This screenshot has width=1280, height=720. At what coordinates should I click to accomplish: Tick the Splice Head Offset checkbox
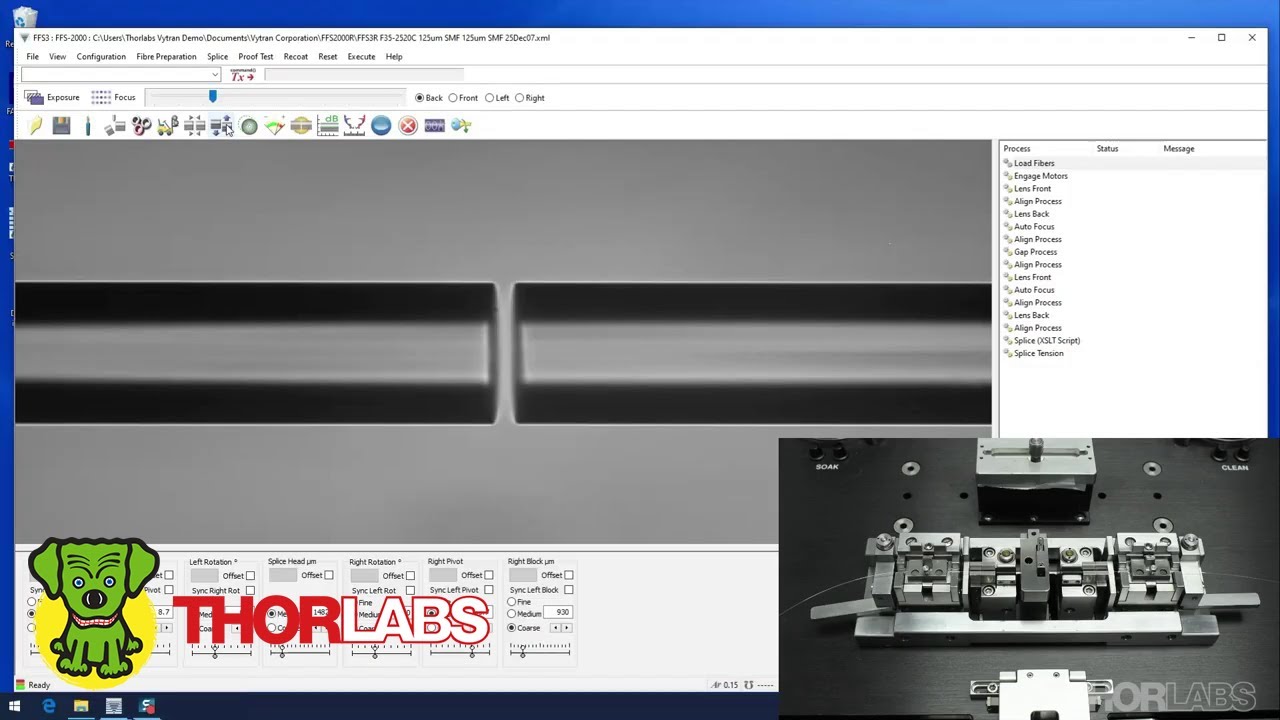[329, 575]
